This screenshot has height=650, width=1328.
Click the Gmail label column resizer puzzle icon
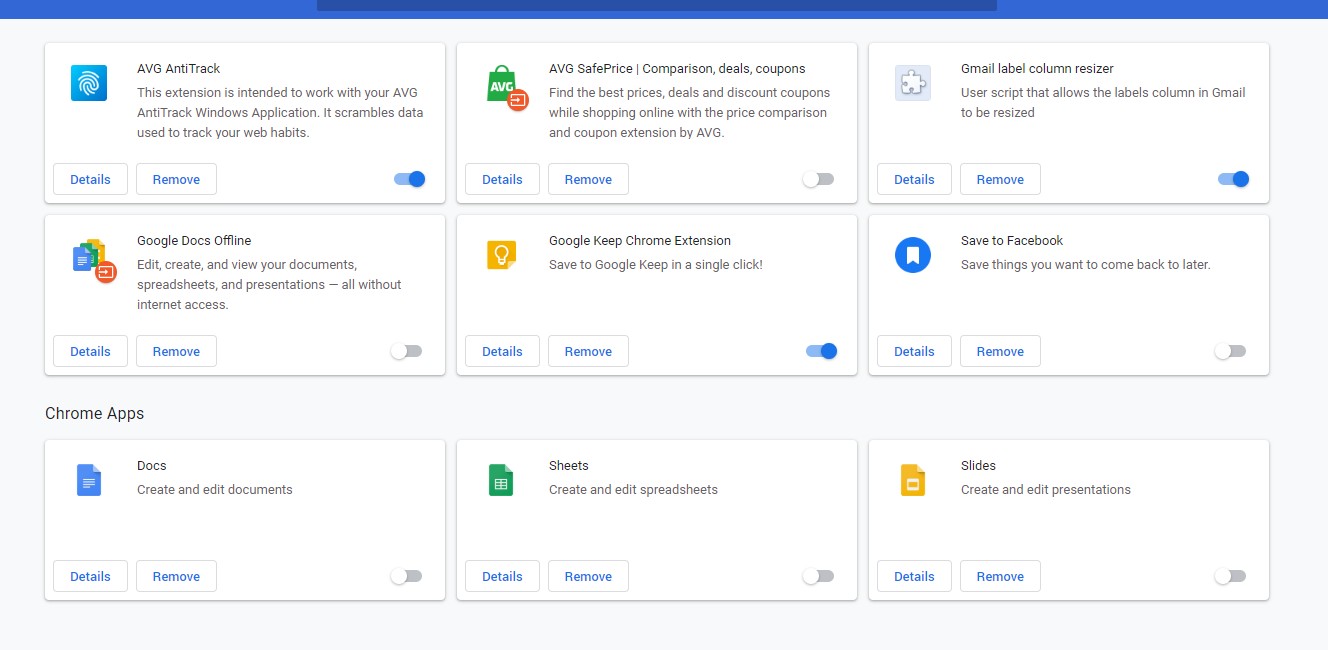click(912, 83)
